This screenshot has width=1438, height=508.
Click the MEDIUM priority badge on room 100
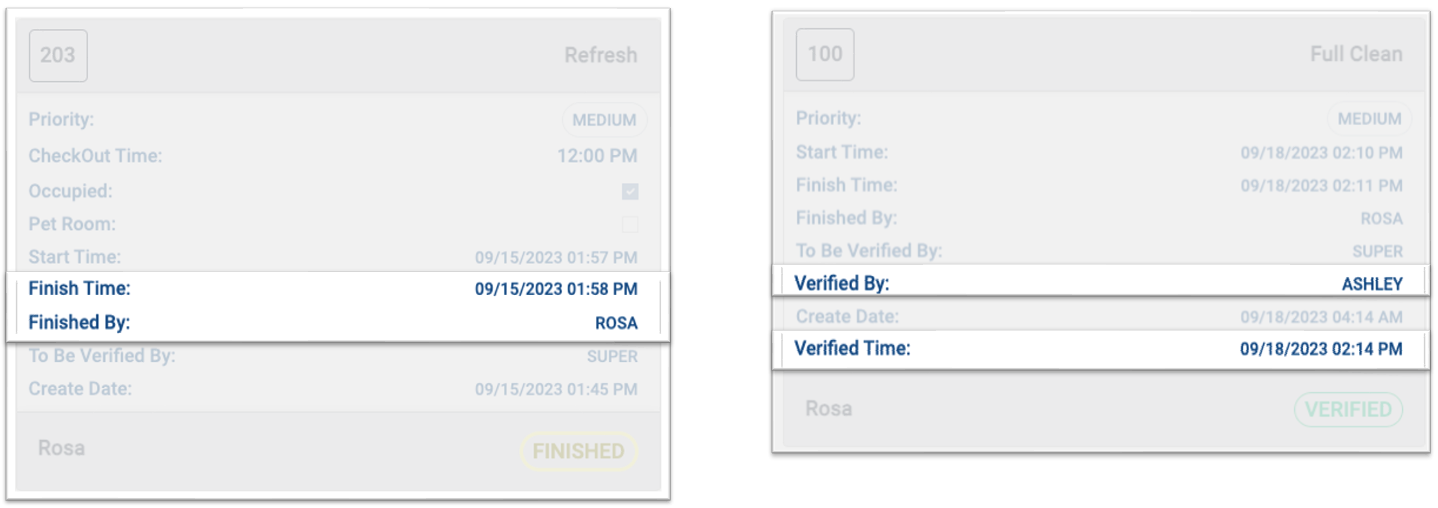click(1369, 119)
